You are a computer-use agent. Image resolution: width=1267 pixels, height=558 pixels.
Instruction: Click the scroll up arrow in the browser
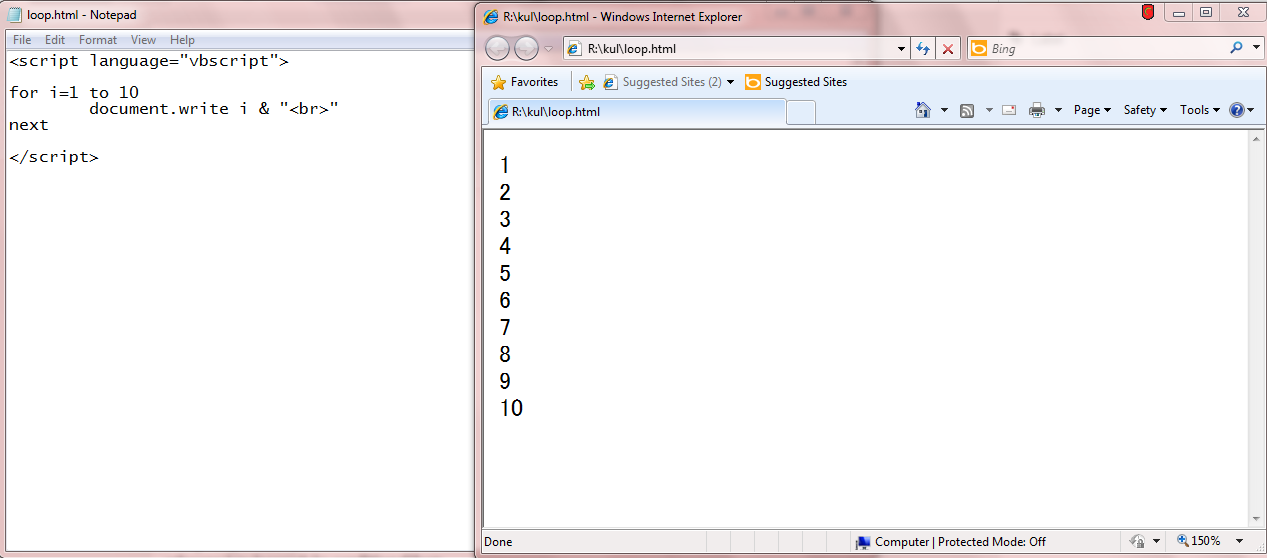(x=1257, y=138)
